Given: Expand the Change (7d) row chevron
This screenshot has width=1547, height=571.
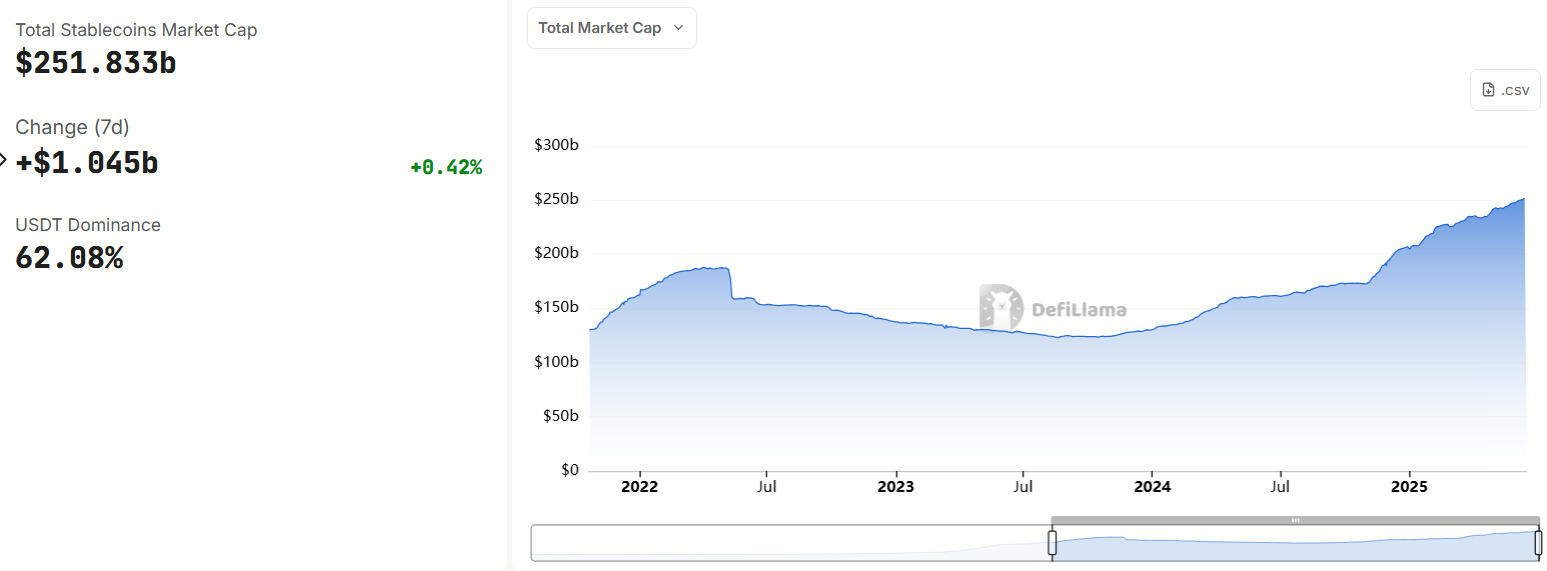Looking at the screenshot, I should click(x=3, y=159).
